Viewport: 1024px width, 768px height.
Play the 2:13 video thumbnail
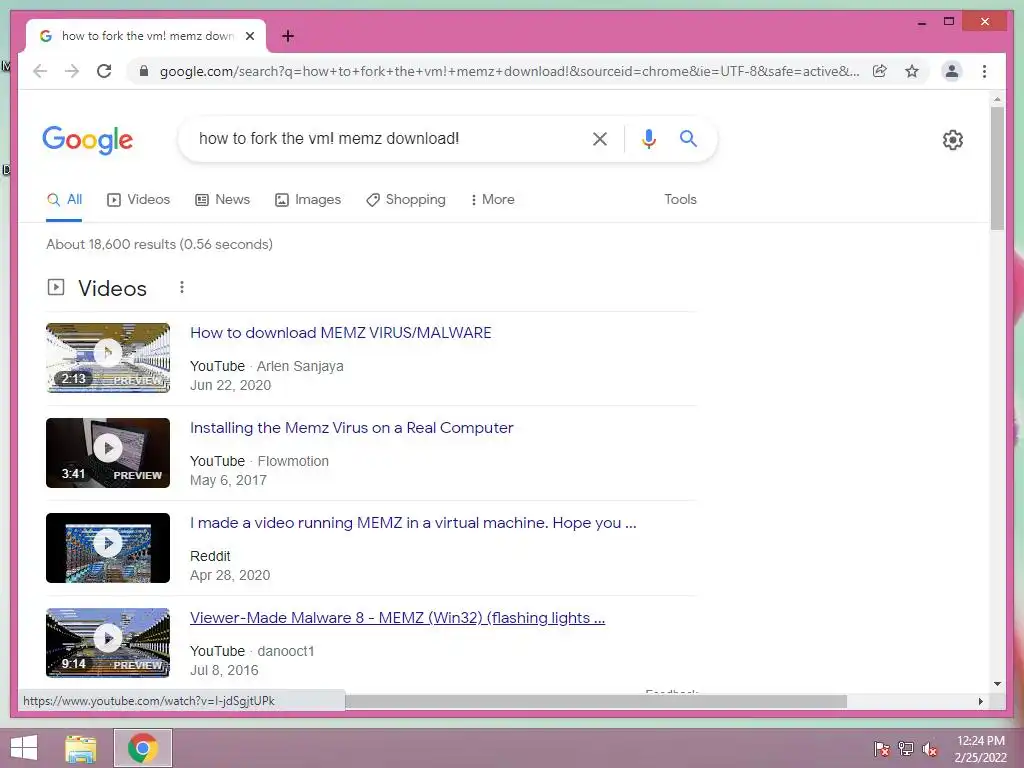[108, 358]
